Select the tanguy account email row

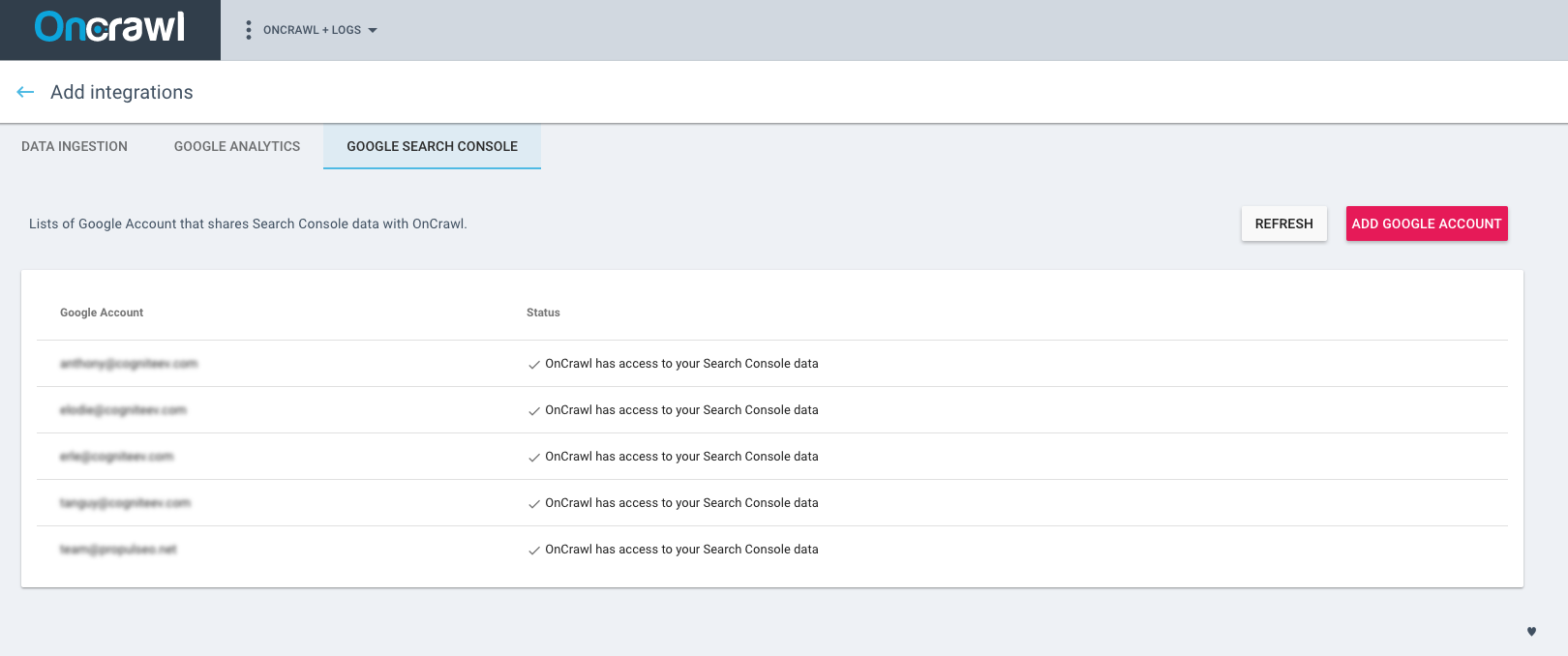pyautogui.click(x=772, y=503)
